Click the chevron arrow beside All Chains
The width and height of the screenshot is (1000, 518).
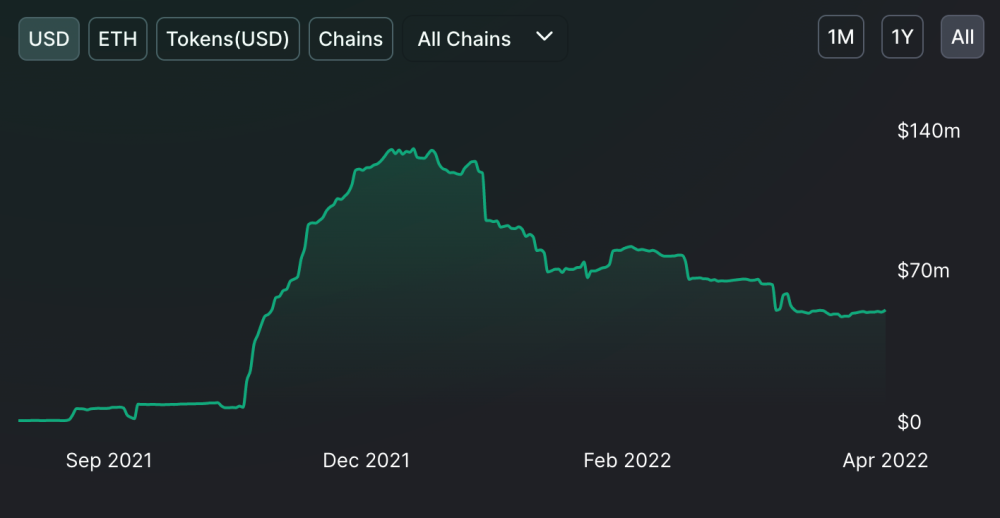(x=544, y=37)
